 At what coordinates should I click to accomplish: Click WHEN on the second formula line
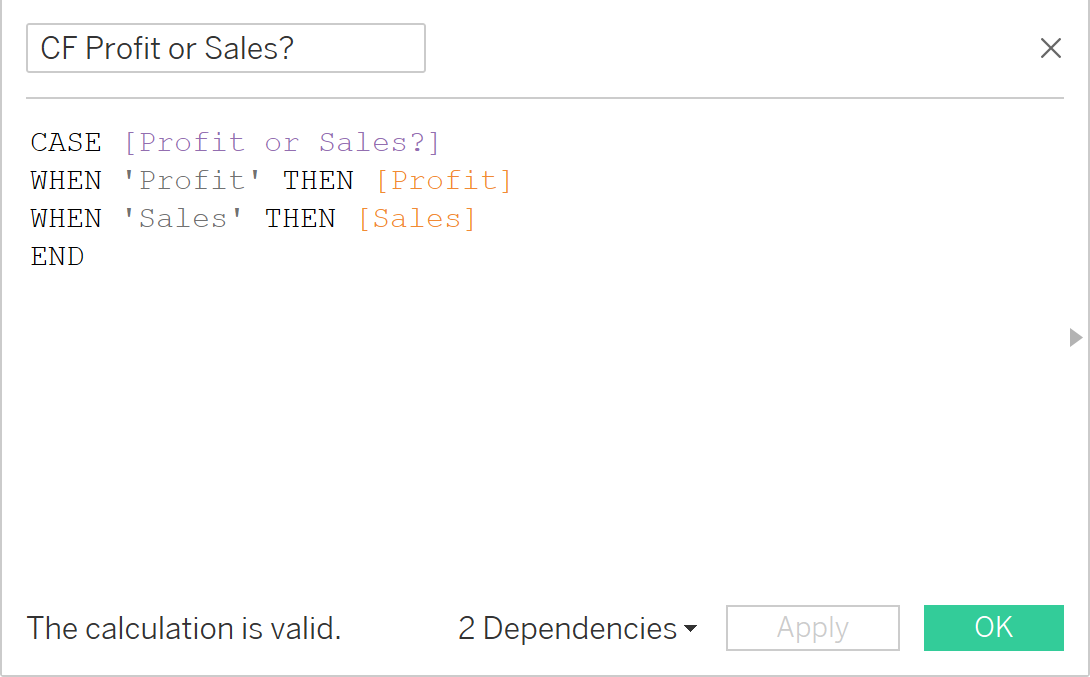(x=66, y=181)
